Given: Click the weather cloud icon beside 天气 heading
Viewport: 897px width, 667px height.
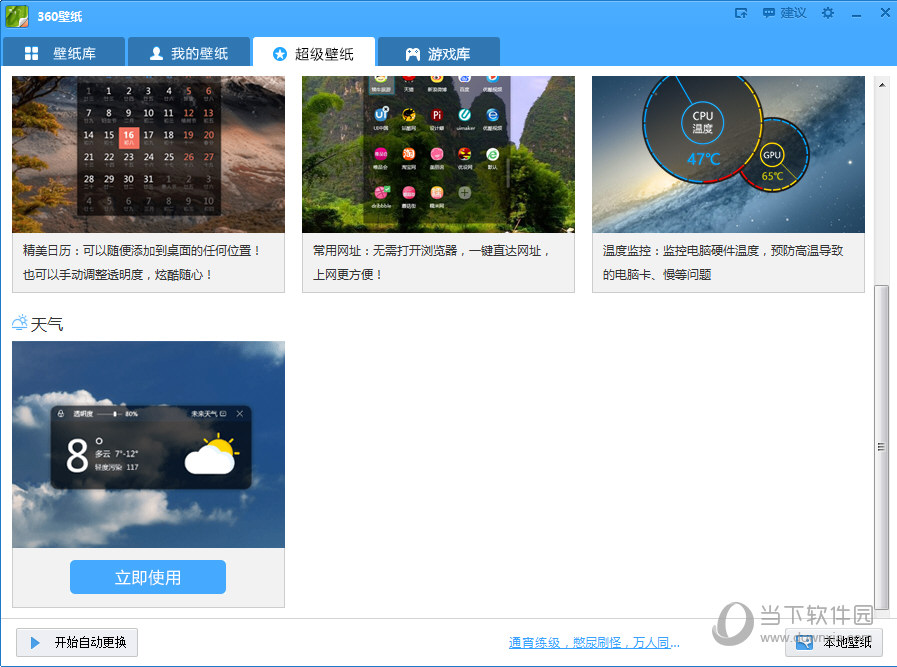Looking at the screenshot, I should [x=19, y=320].
